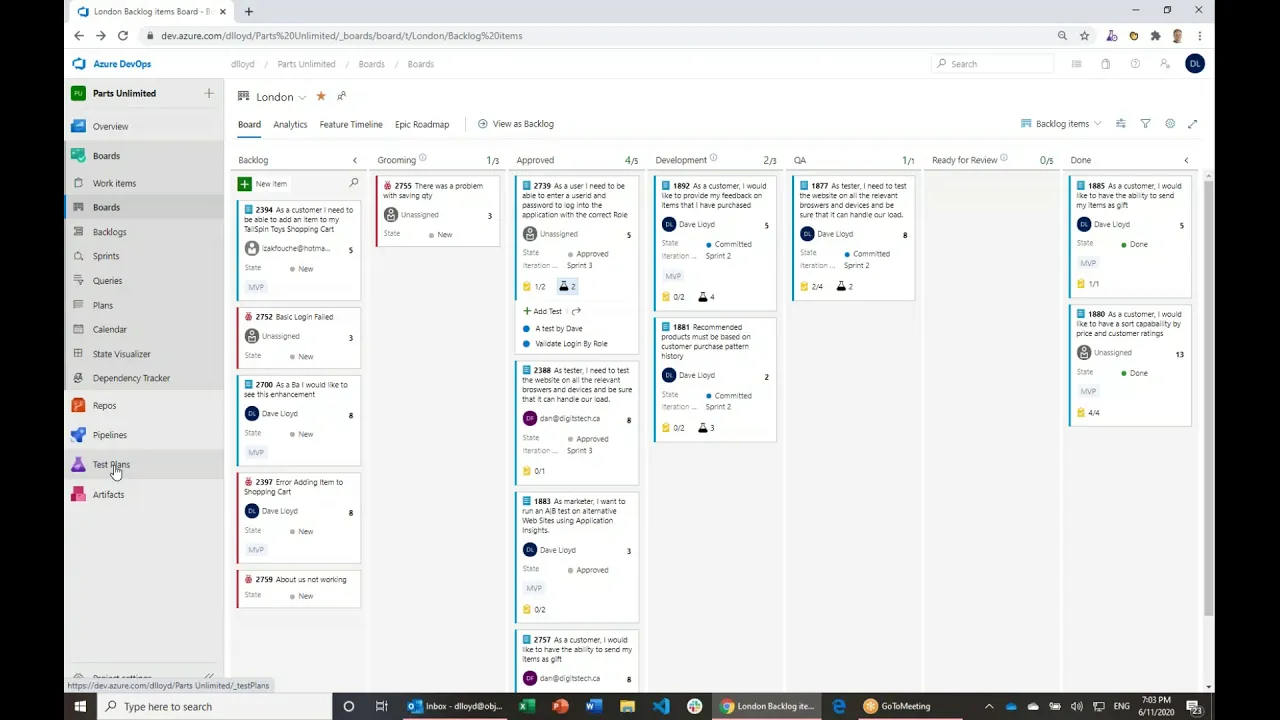The width and height of the screenshot is (1280, 720).
Task: Open Queries in Boards menu
Action: coord(107,281)
